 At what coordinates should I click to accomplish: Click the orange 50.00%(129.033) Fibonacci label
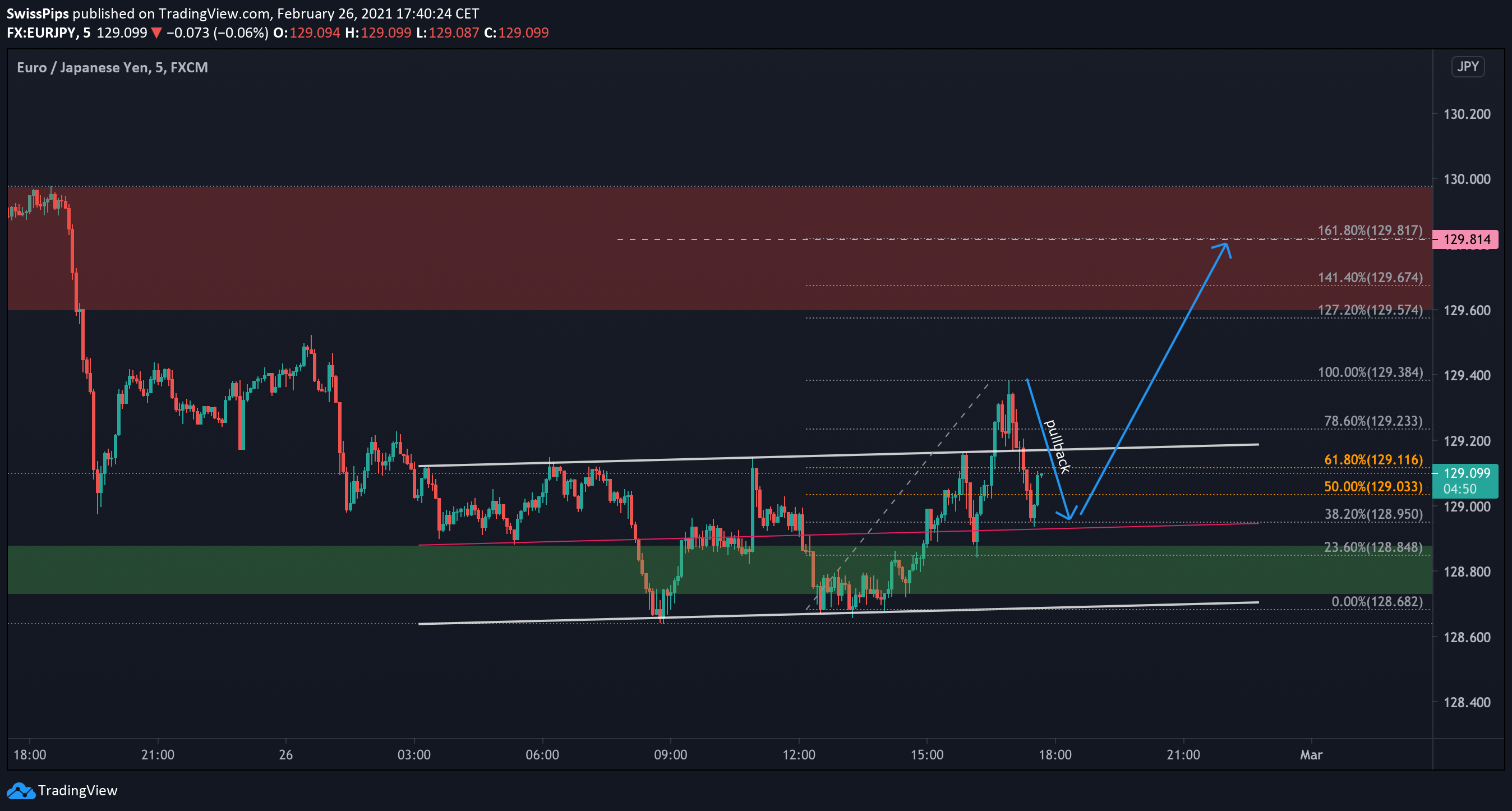pos(1373,486)
